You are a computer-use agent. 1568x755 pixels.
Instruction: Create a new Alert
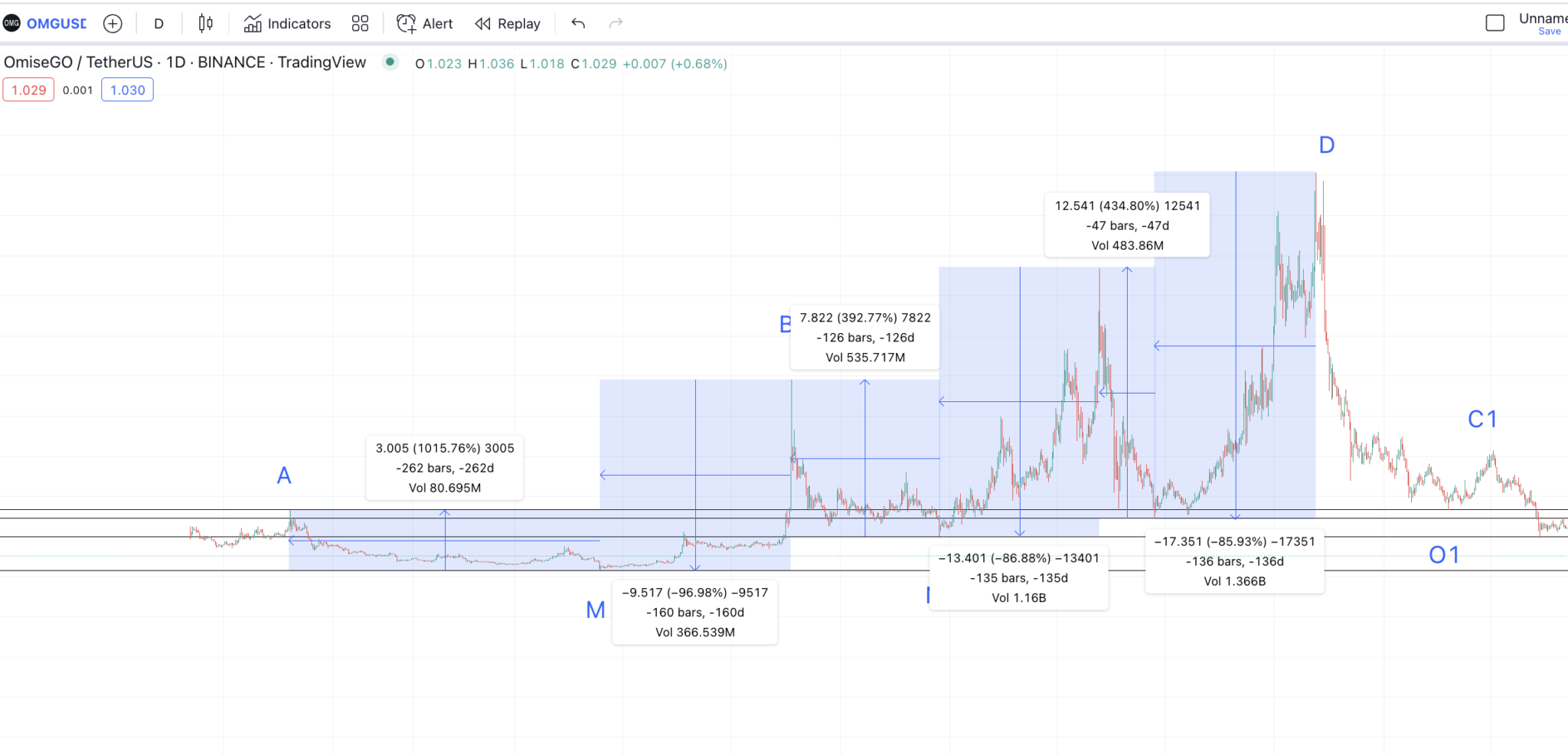(424, 24)
